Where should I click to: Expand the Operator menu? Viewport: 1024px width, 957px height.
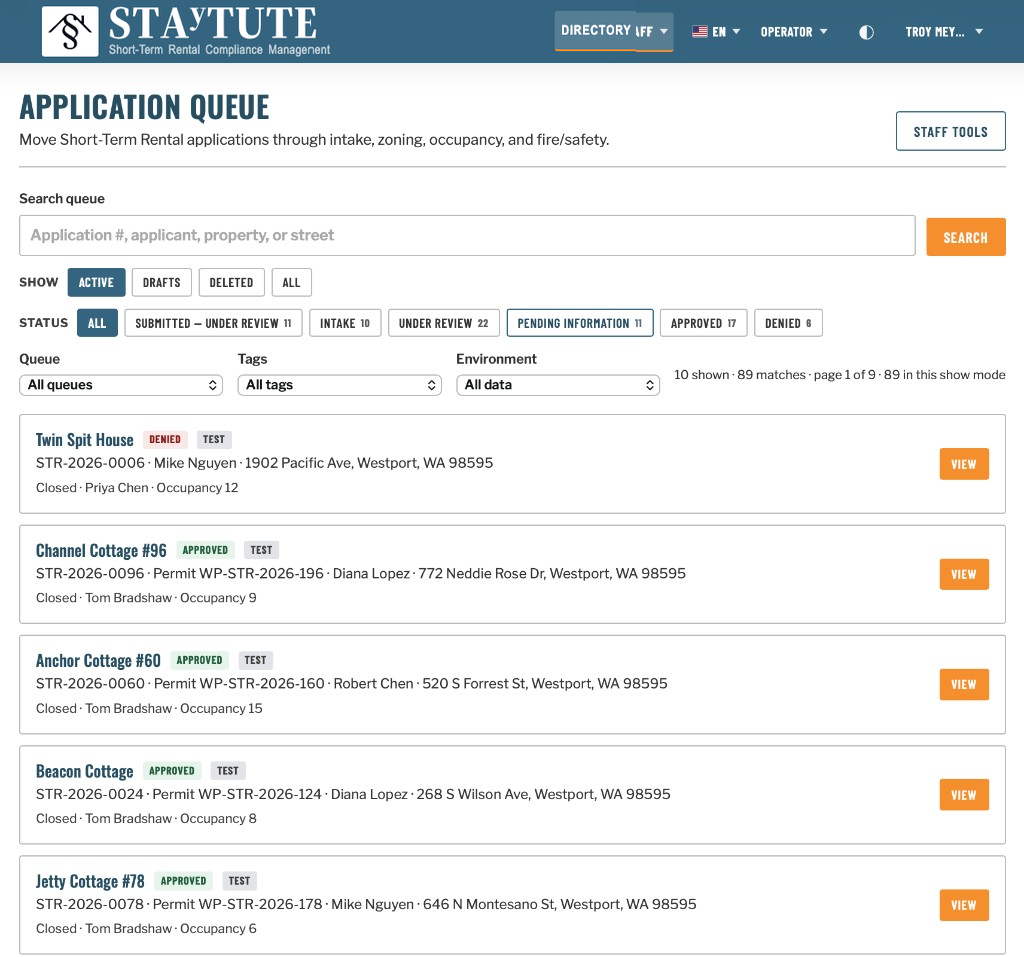click(793, 31)
